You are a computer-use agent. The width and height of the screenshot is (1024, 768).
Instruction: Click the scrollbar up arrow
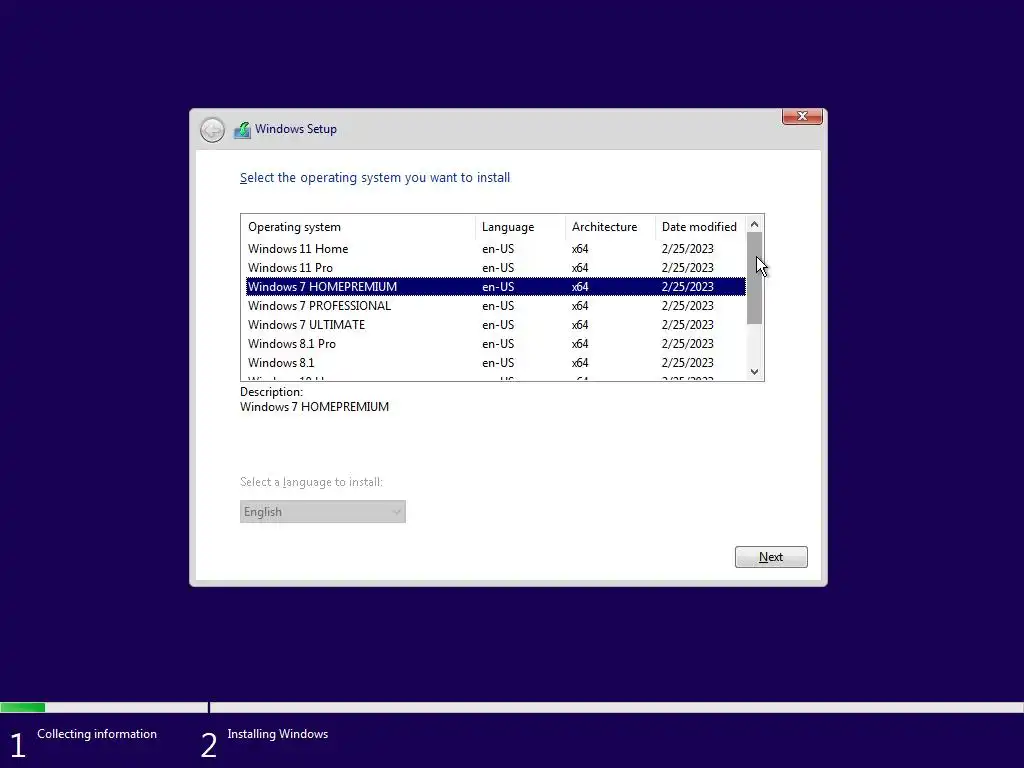click(x=754, y=224)
